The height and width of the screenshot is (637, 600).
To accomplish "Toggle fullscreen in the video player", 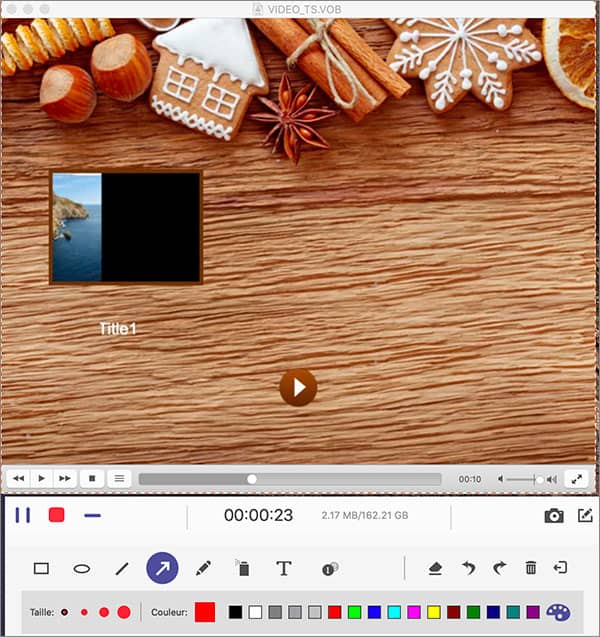I will pos(576,479).
